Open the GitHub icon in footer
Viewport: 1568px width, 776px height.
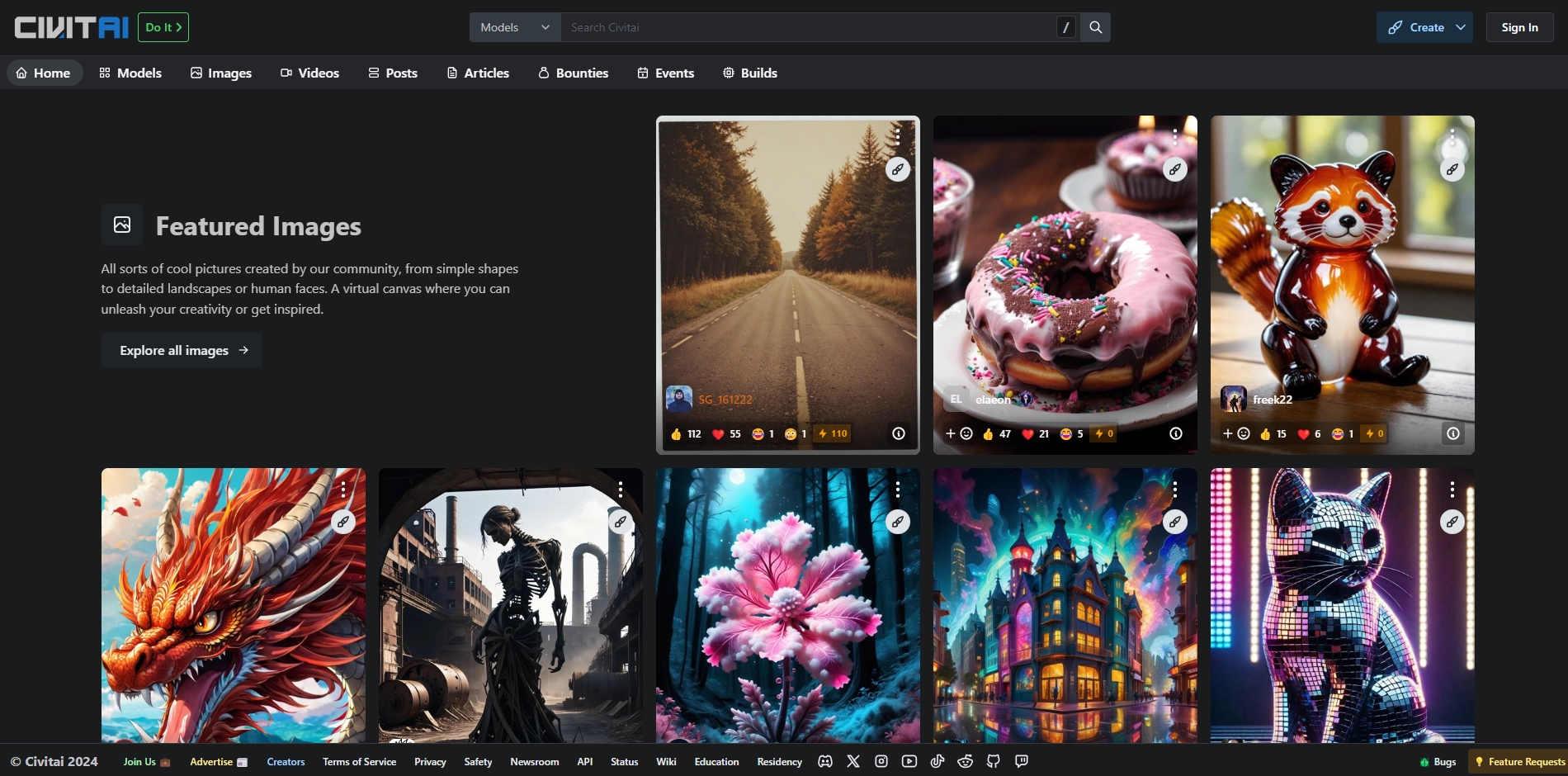pyautogui.click(x=994, y=761)
